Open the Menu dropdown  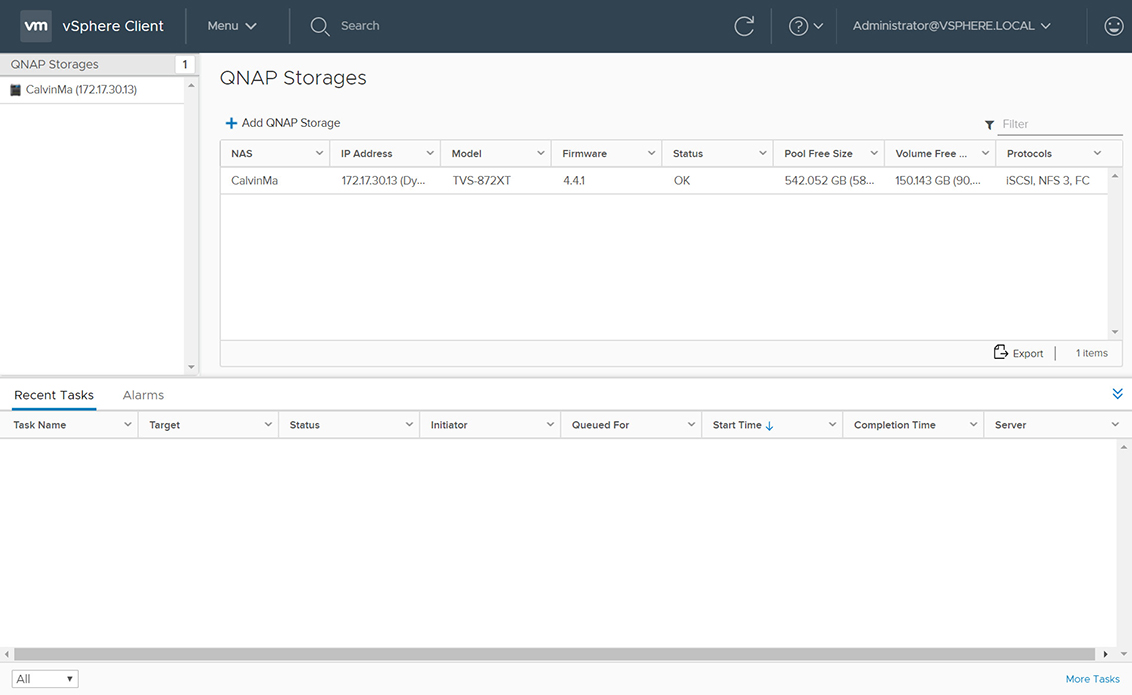pos(232,26)
